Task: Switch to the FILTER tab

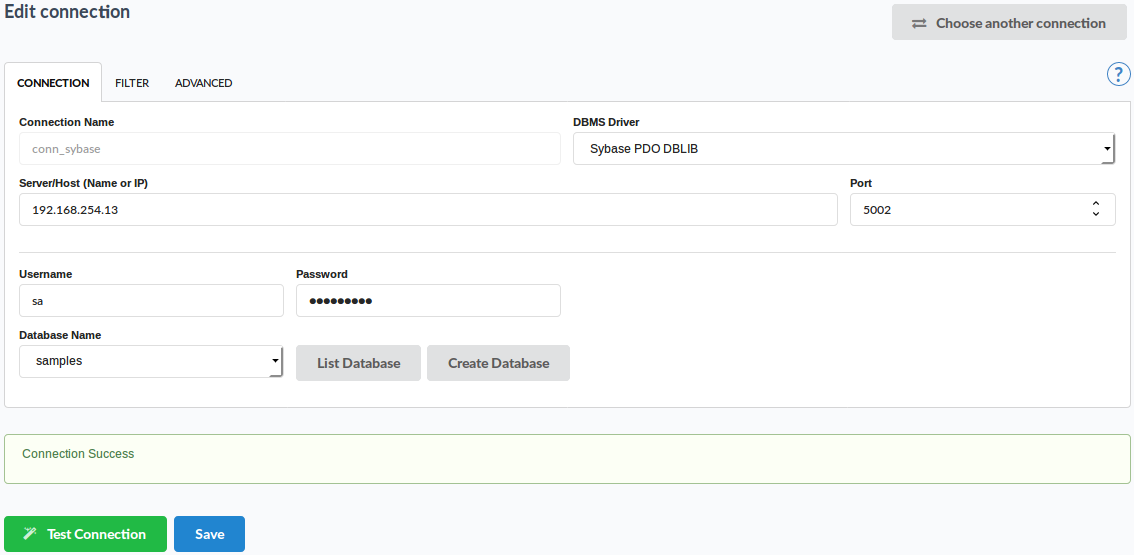Action: click(132, 83)
